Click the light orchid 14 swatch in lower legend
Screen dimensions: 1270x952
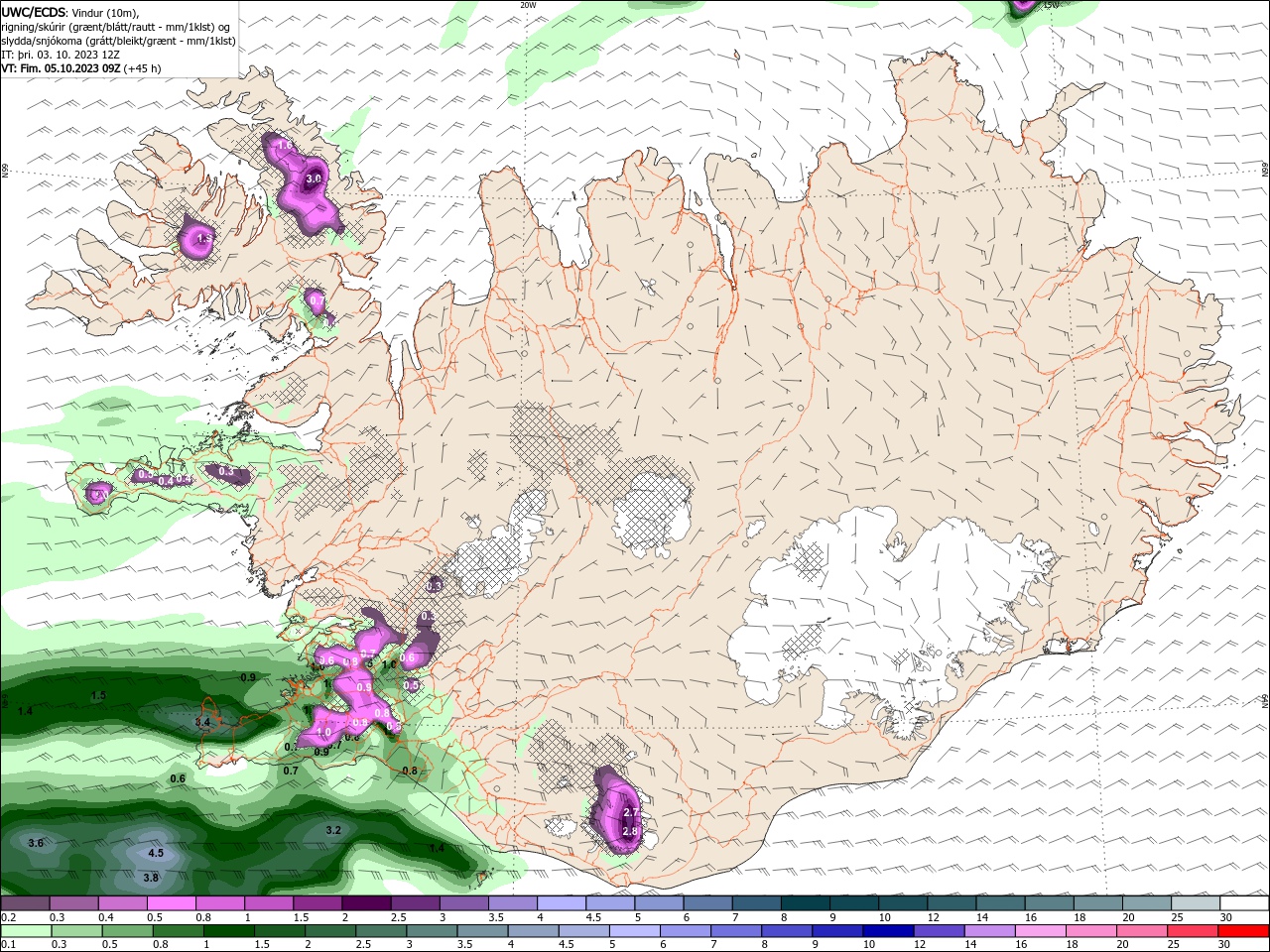990,931
